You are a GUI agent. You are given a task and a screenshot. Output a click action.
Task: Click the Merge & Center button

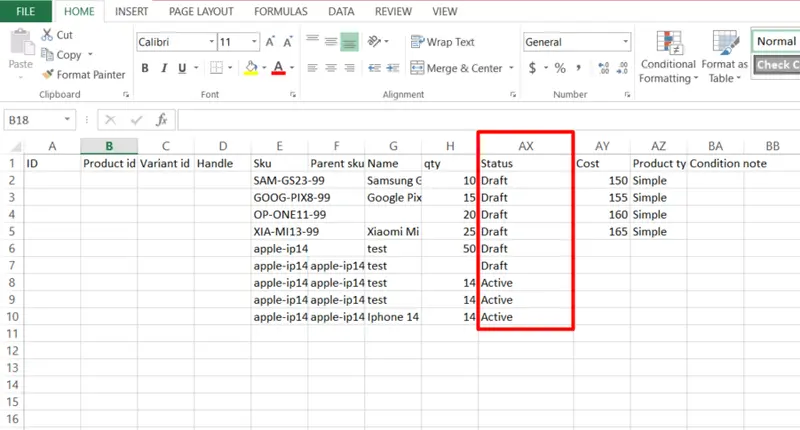tap(455, 68)
